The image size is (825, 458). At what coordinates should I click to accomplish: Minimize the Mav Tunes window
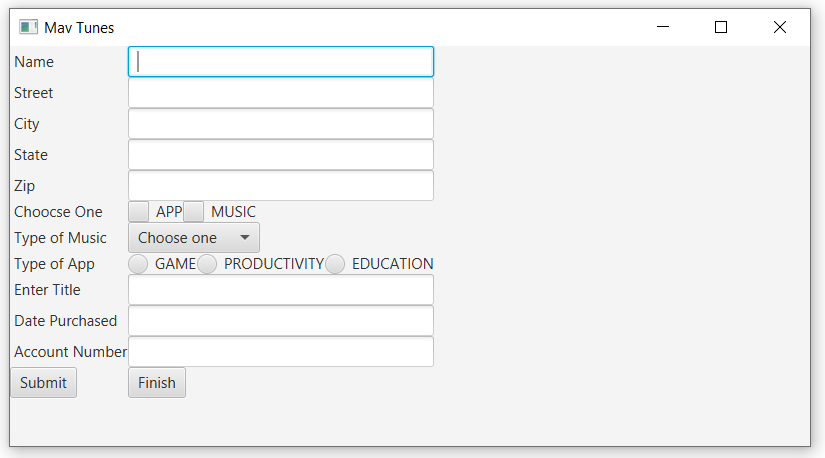662,28
